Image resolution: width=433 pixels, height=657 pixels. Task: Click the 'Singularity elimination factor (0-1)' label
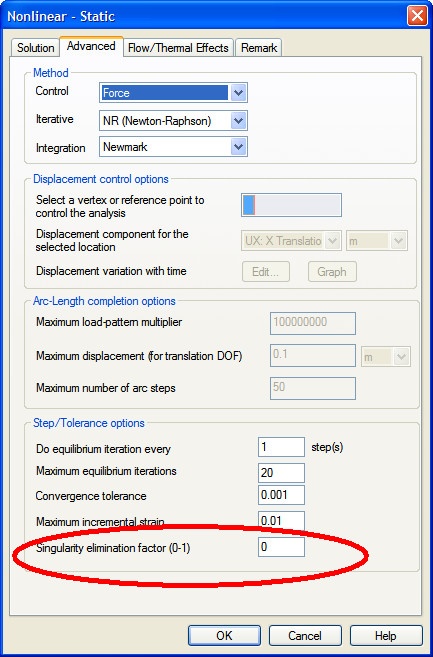[113, 548]
